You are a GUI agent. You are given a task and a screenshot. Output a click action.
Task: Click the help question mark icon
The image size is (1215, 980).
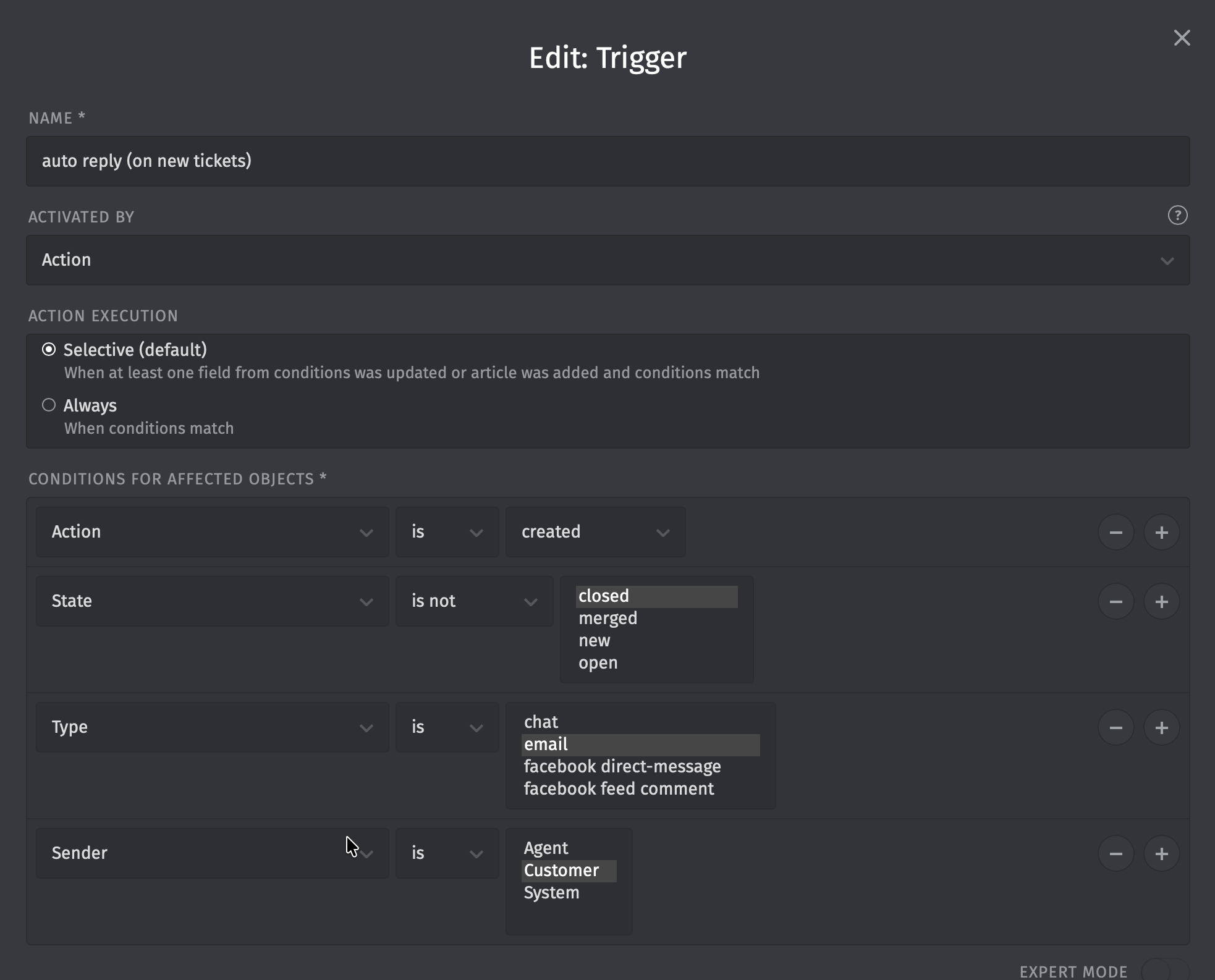click(1177, 216)
